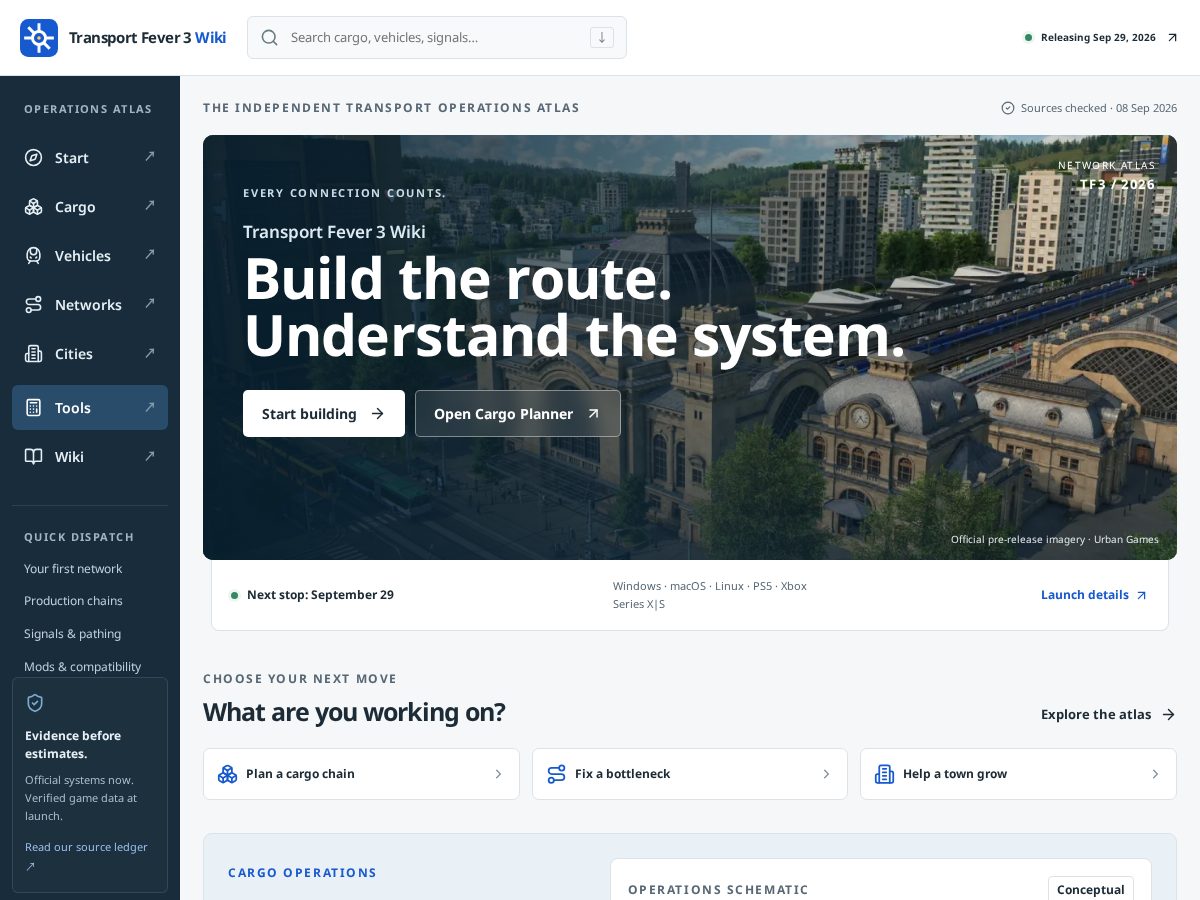Click the Networks route icon in sidebar
The height and width of the screenshot is (900, 1200).
(34, 305)
